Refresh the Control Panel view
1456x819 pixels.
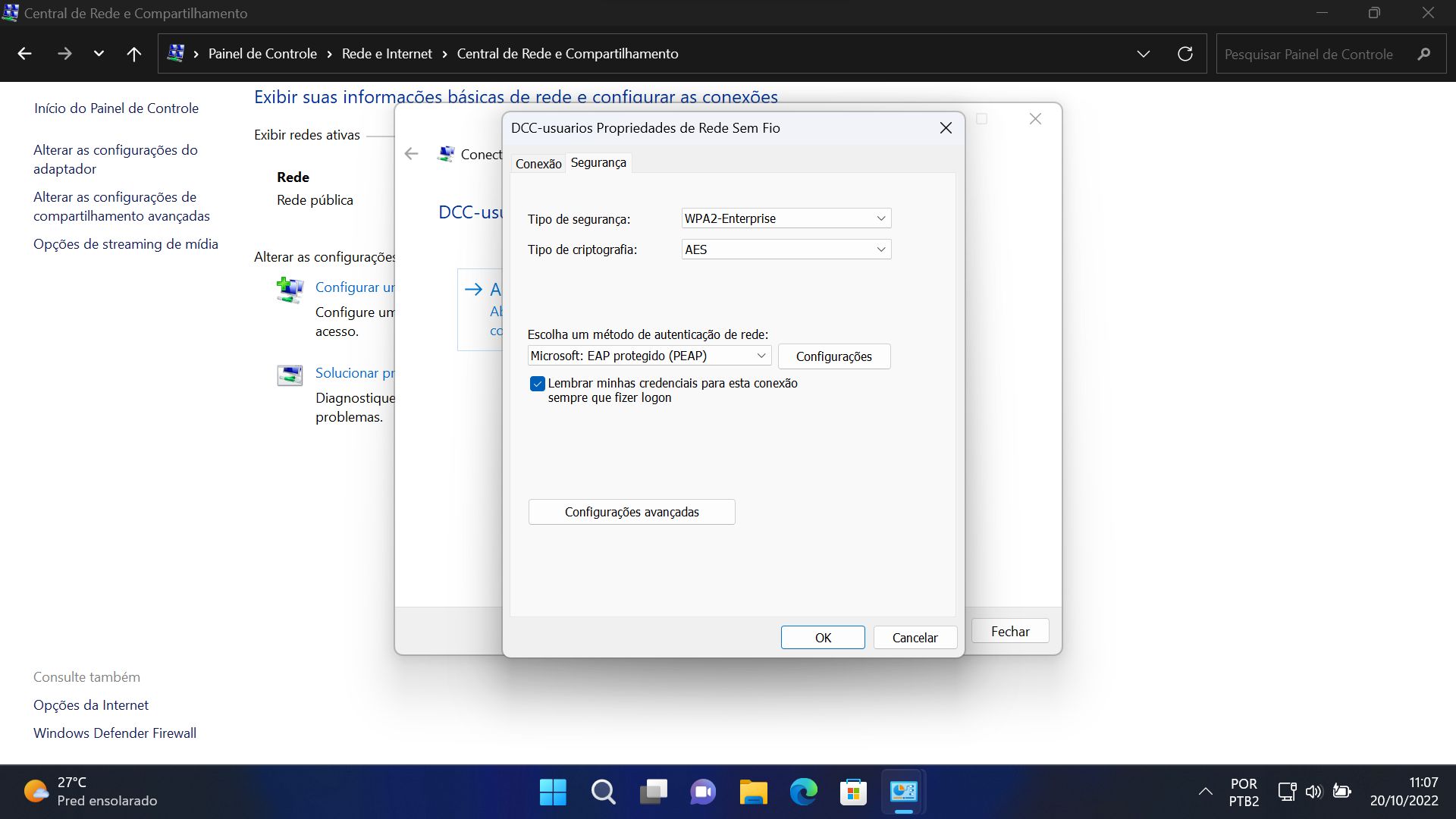(1185, 54)
